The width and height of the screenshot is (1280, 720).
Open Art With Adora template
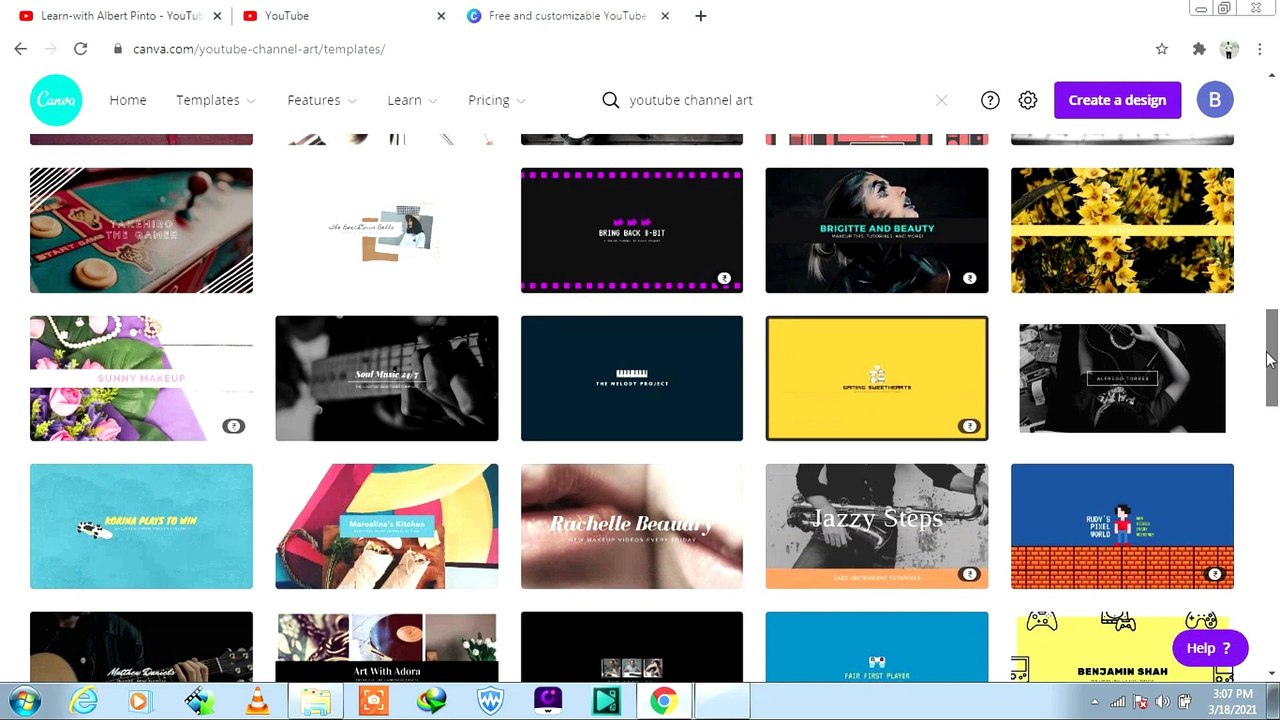pos(387,646)
